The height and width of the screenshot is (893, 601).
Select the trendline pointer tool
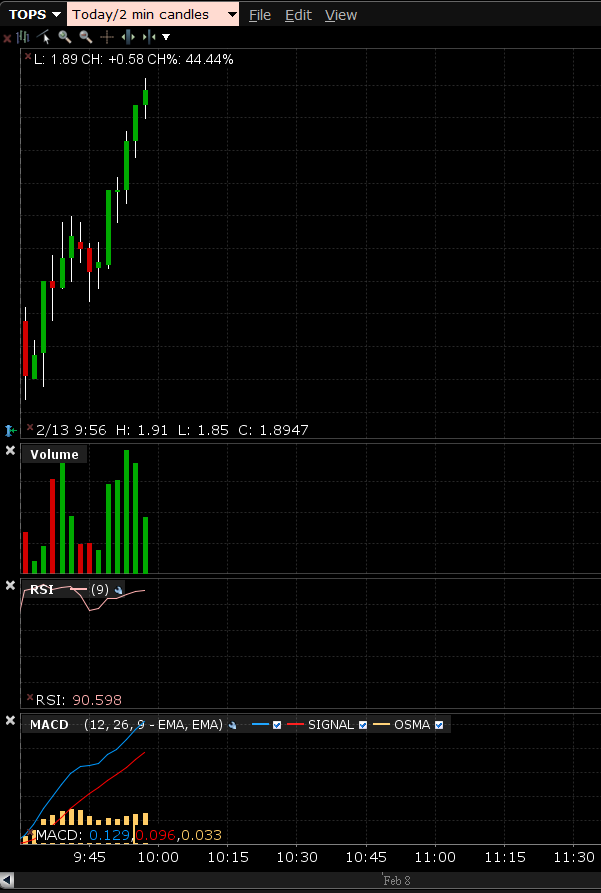tap(44, 37)
